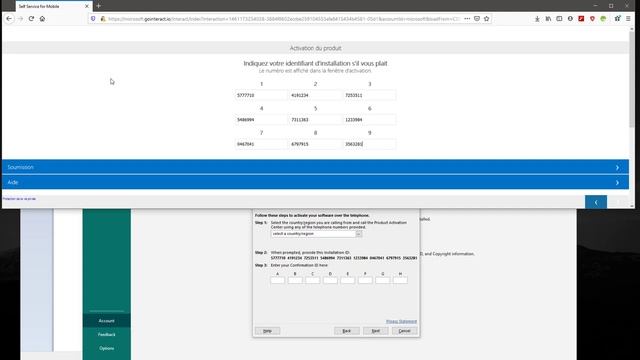640x360 pixels.
Task: Bookmark this page with the star icon
Action: click(487, 19)
